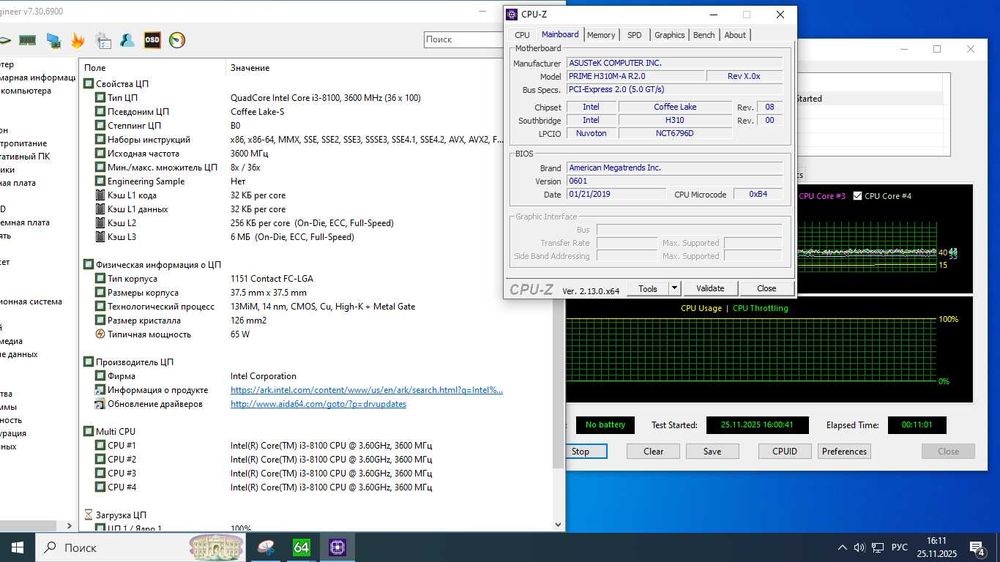Click the green memory module toolbar icon

[27, 40]
